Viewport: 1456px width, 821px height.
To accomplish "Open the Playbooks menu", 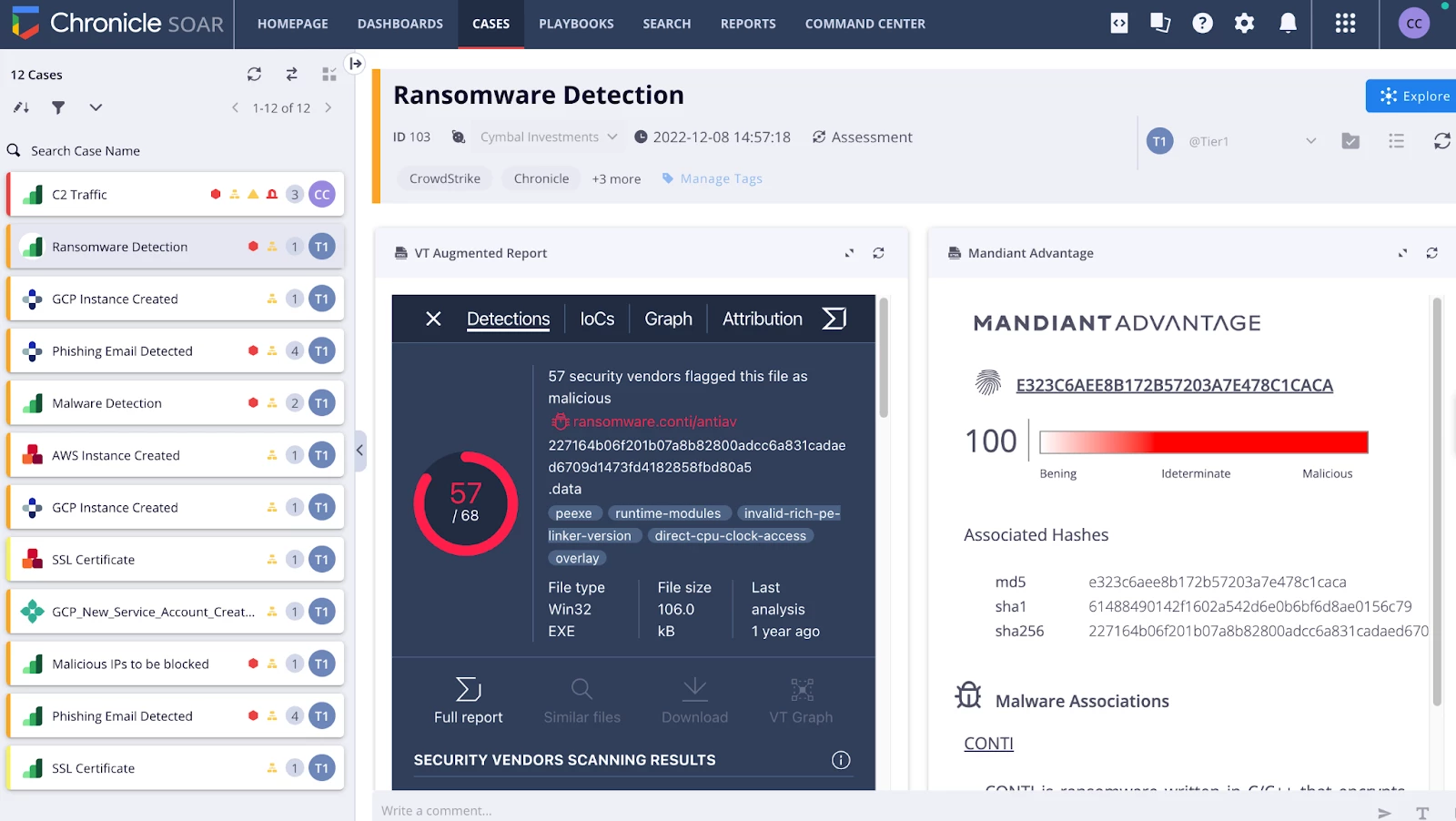I will [576, 24].
